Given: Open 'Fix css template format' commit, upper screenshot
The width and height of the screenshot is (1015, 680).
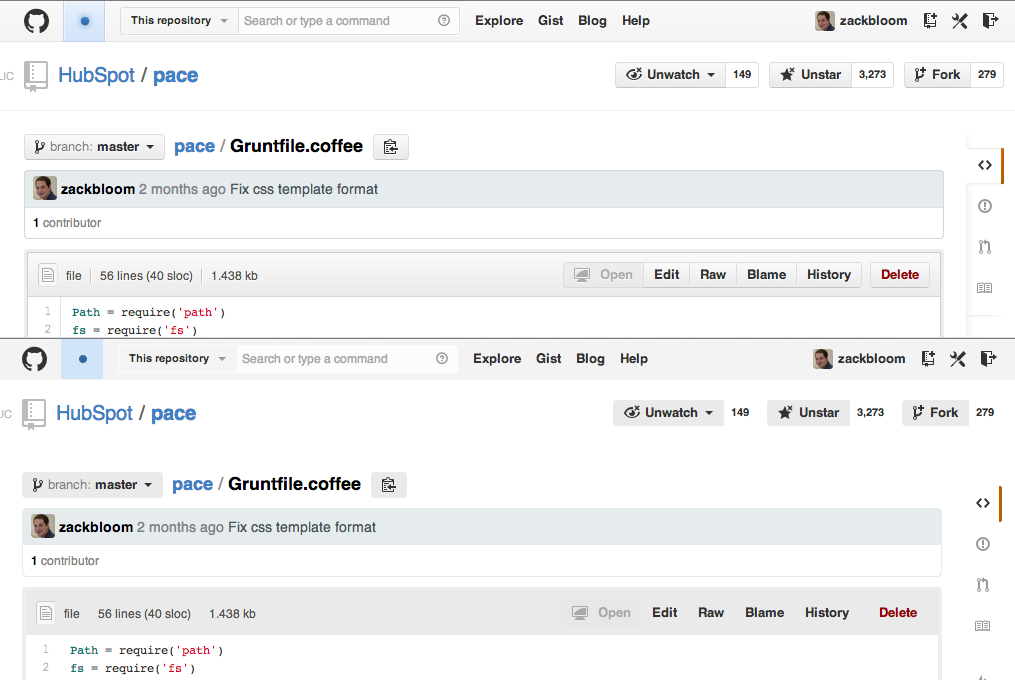Looking at the screenshot, I should (304, 189).
